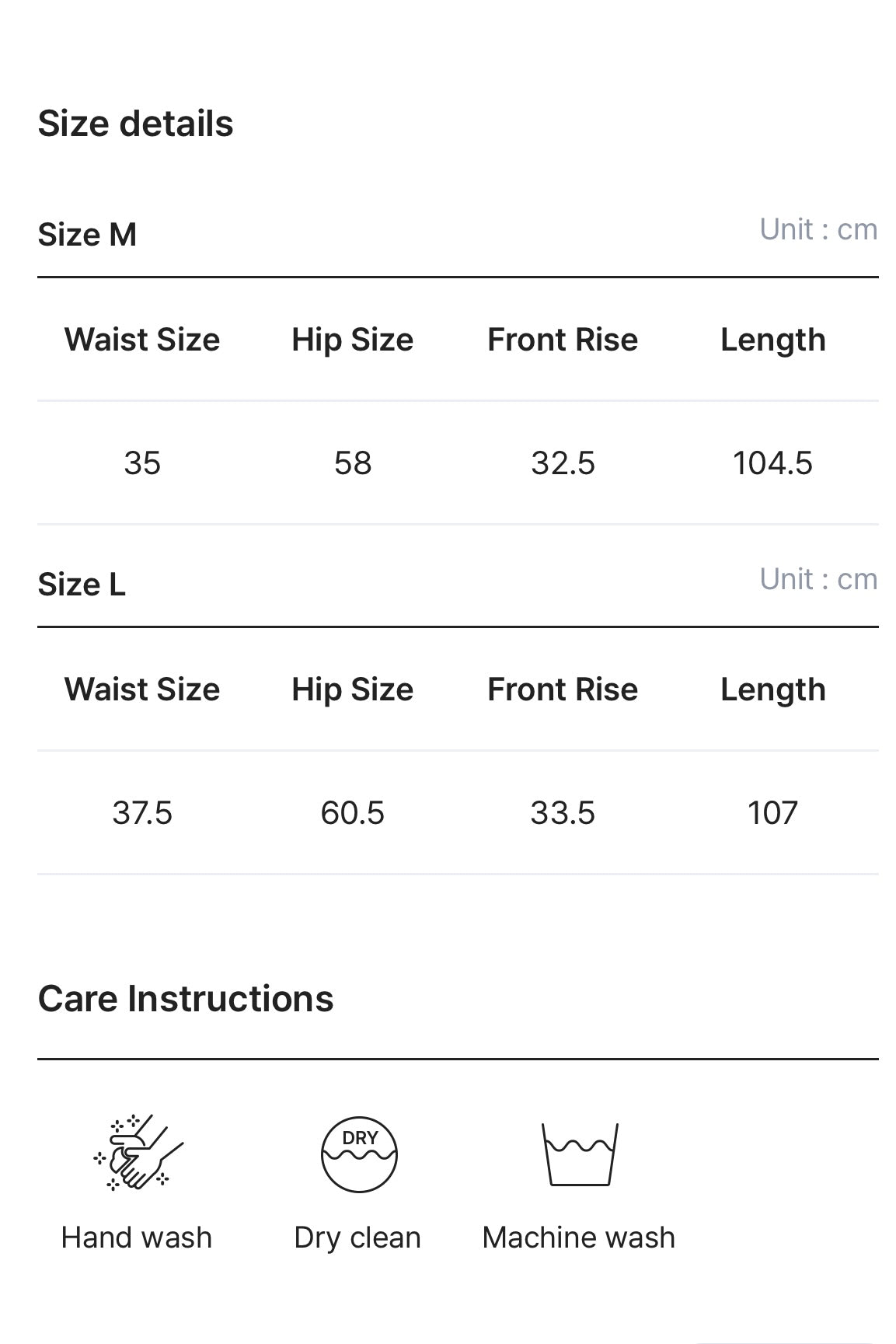Click the Machine wash basin icon
Viewport: 896px width, 1344px height.
pos(579,1154)
